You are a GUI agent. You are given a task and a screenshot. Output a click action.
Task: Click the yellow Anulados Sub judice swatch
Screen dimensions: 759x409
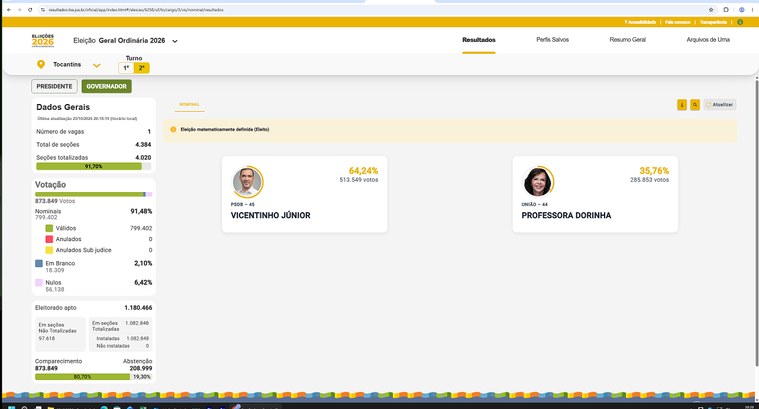coord(49,250)
